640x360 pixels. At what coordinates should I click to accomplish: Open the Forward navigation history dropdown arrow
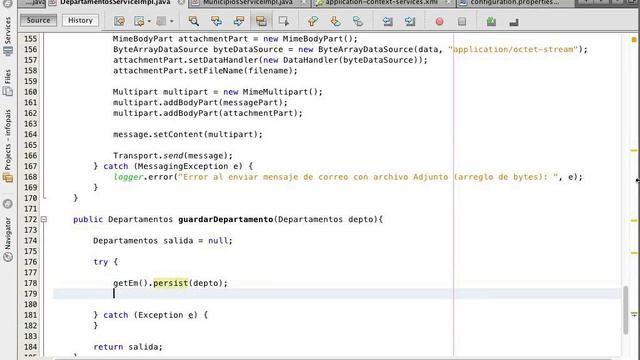click(x=171, y=21)
